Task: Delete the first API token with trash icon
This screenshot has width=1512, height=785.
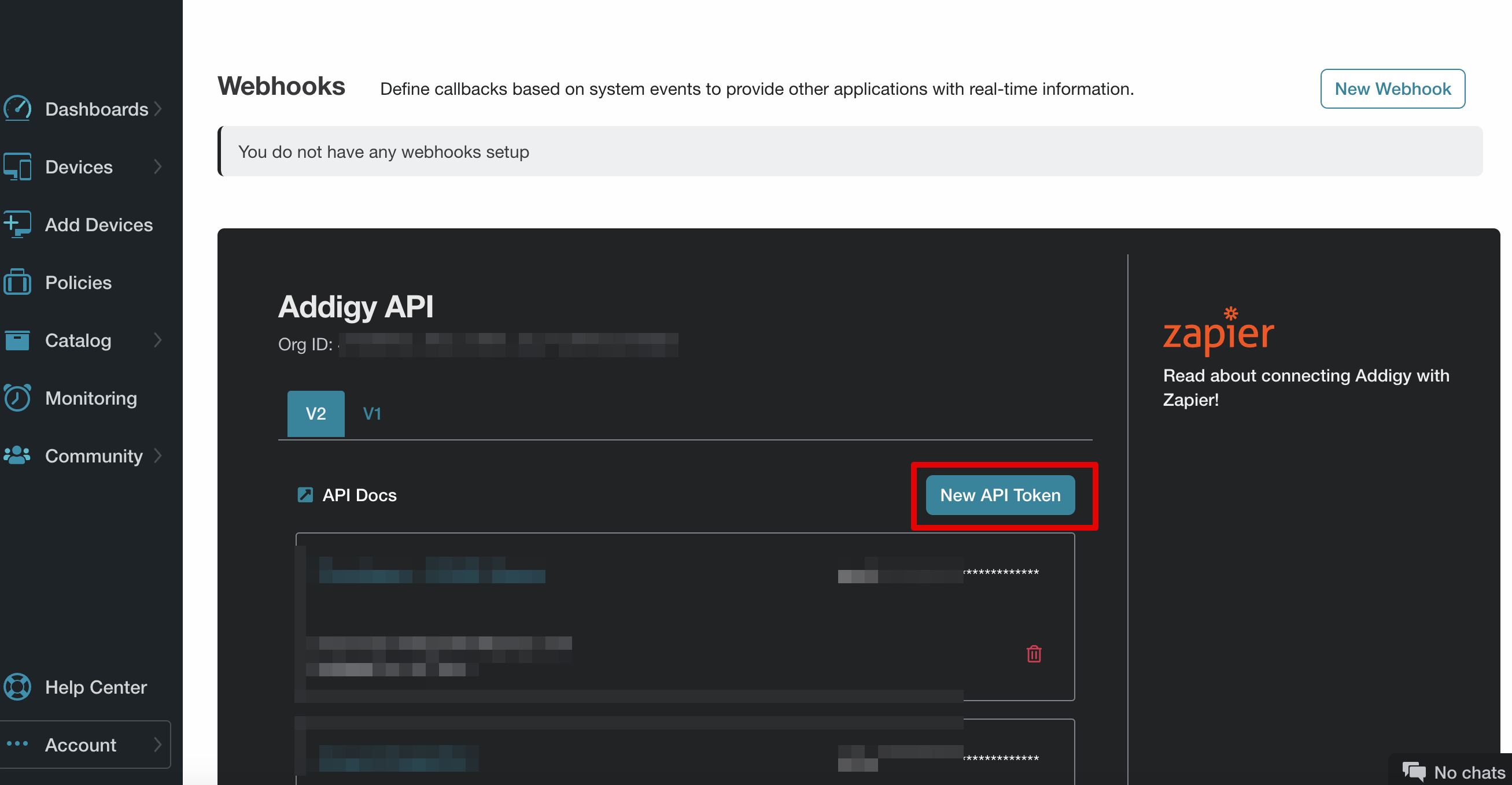Action: [x=1034, y=654]
